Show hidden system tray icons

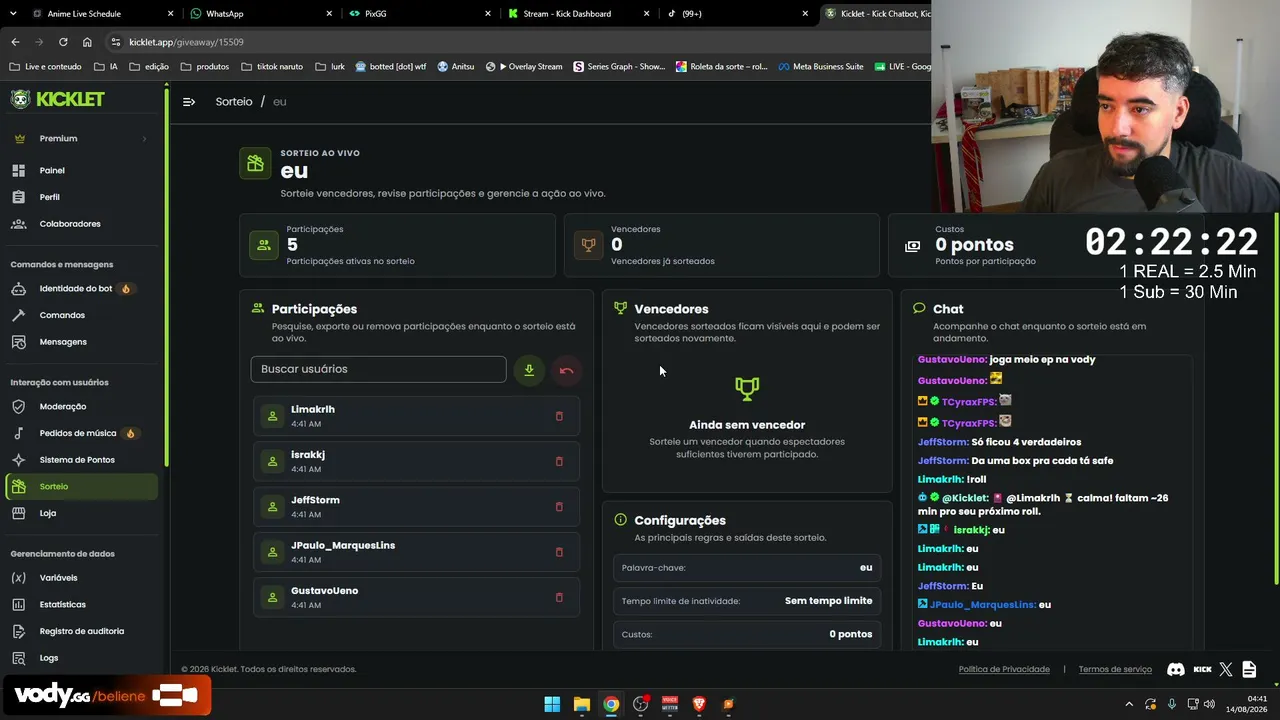1129,704
